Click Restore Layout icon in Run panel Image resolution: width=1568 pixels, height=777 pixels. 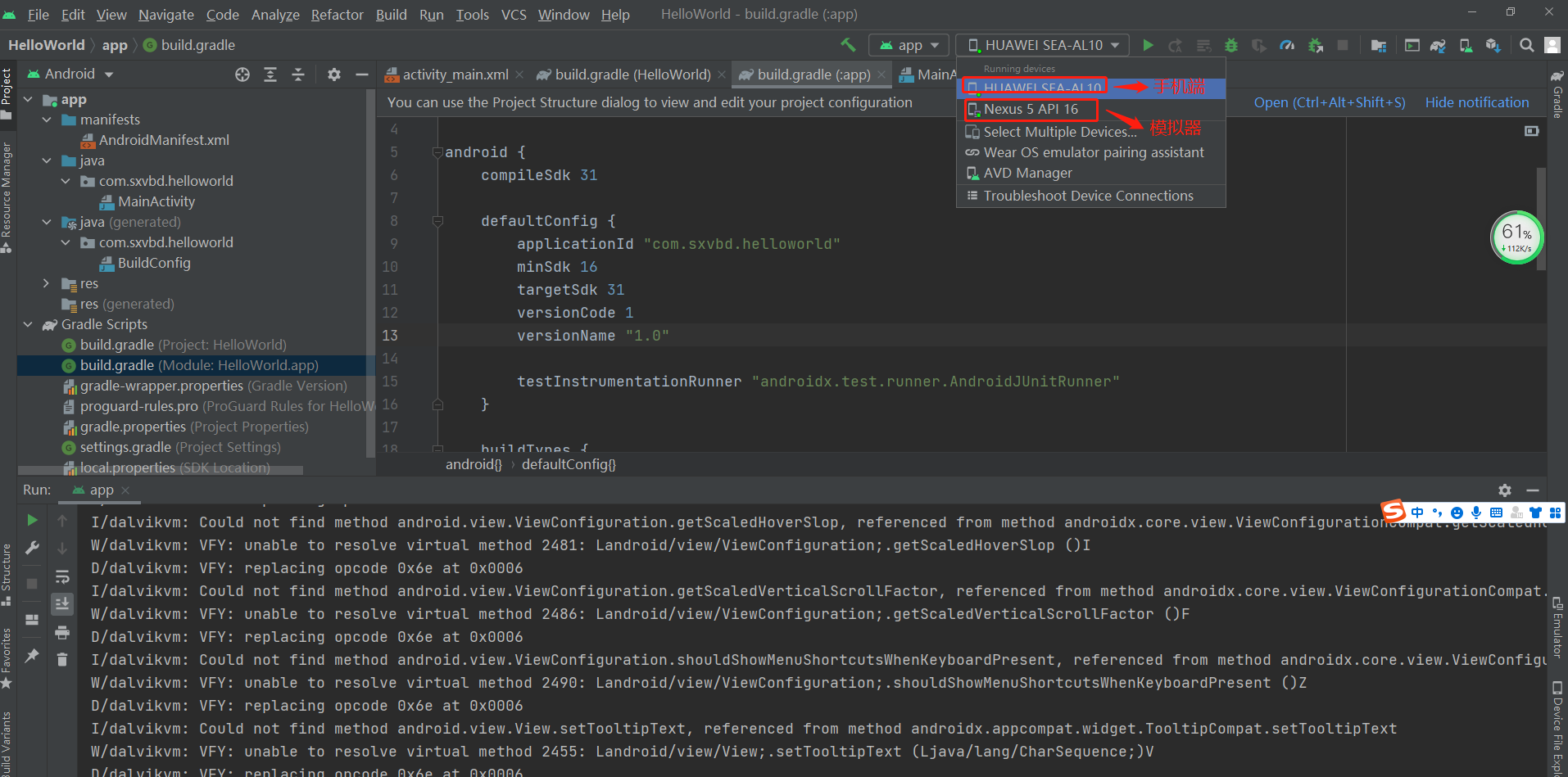pos(32,619)
